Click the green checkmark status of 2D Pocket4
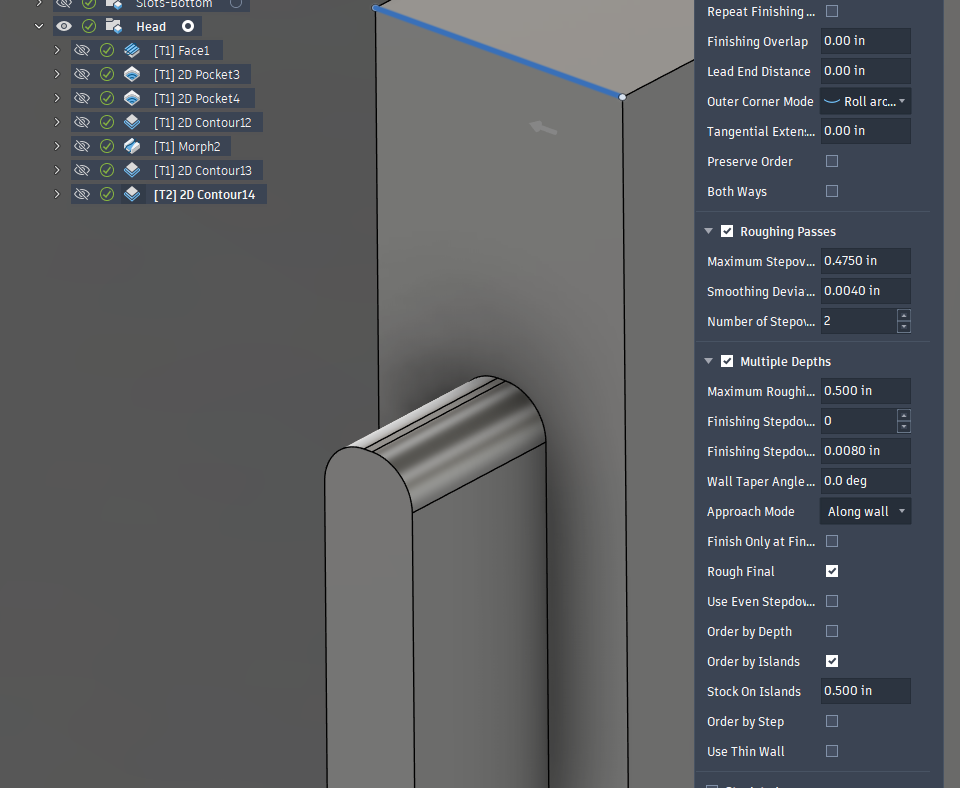Image resolution: width=960 pixels, height=788 pixels. 107,98
